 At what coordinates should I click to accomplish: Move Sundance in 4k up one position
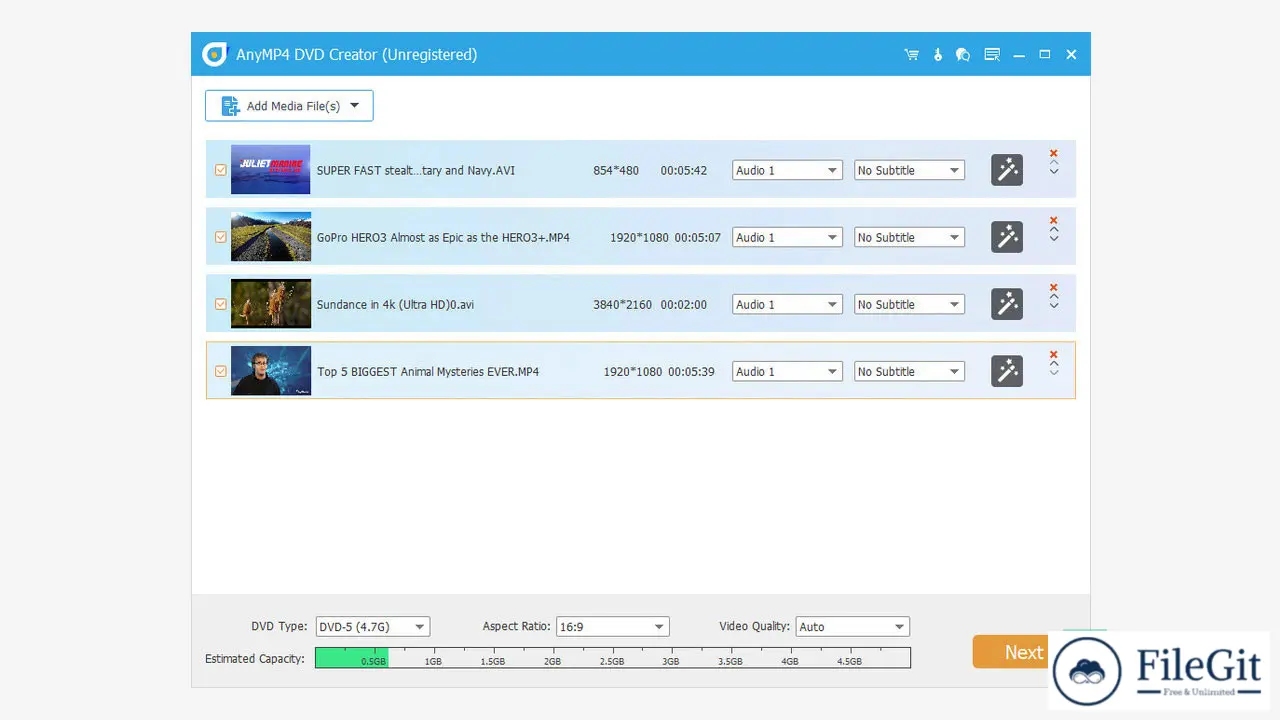coord(1054,297)
